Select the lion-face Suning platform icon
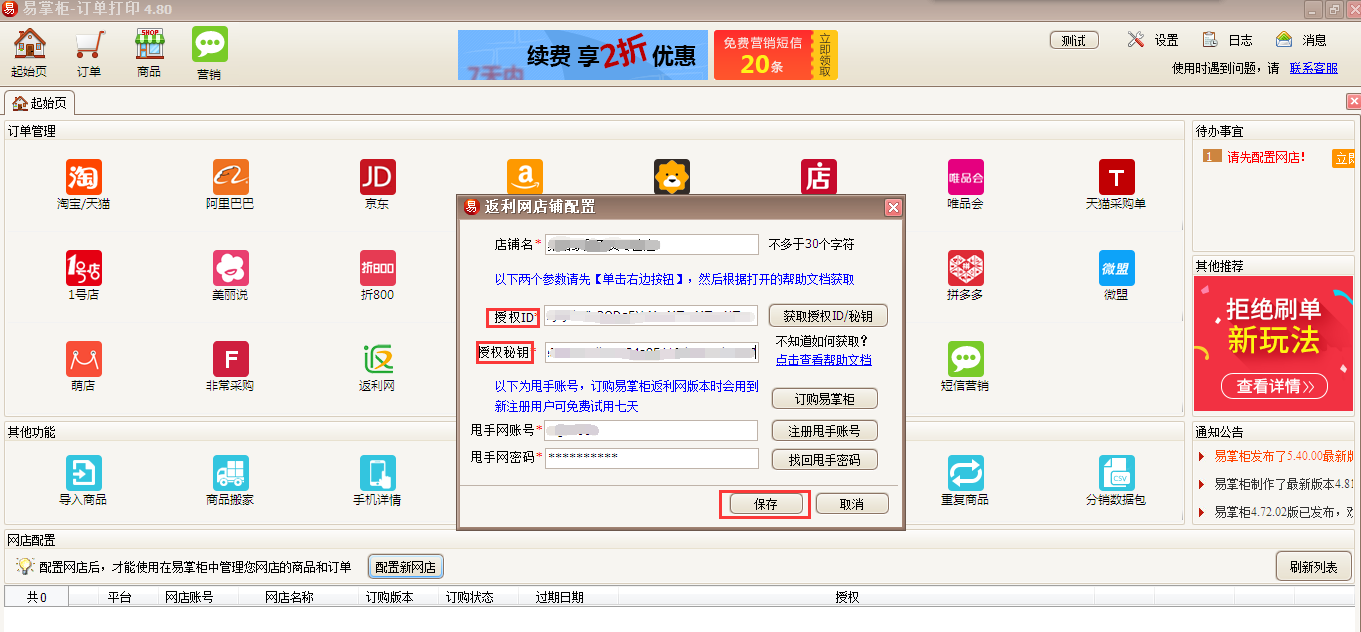This screenshot has height=632, width=1361. click(x=672, y=177)
